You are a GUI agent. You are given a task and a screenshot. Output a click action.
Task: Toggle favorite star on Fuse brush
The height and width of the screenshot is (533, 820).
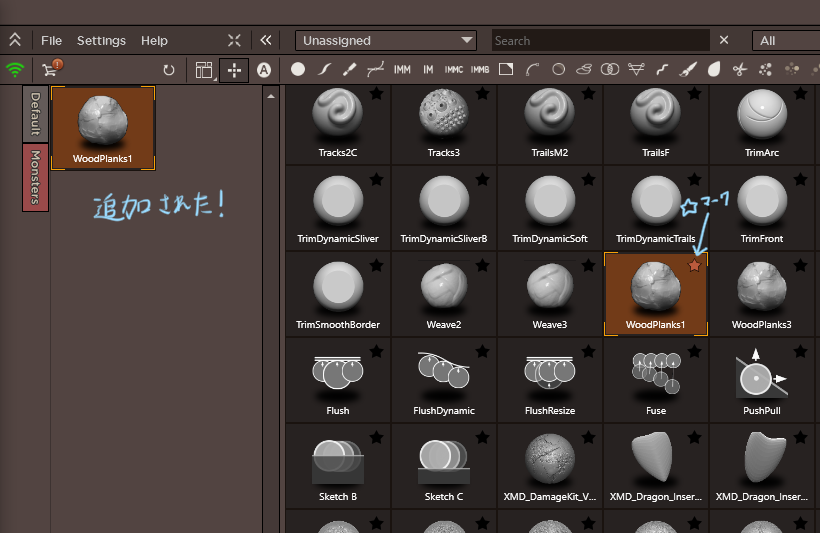694,351
